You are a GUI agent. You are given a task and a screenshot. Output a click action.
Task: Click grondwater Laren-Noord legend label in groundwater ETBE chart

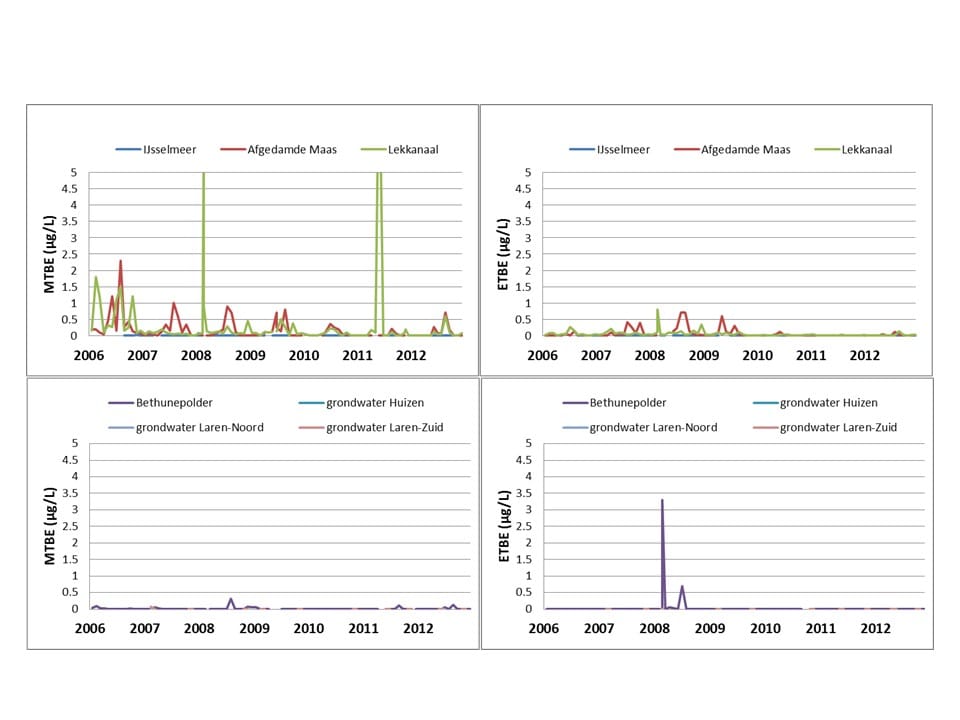(x=653, y=427)
